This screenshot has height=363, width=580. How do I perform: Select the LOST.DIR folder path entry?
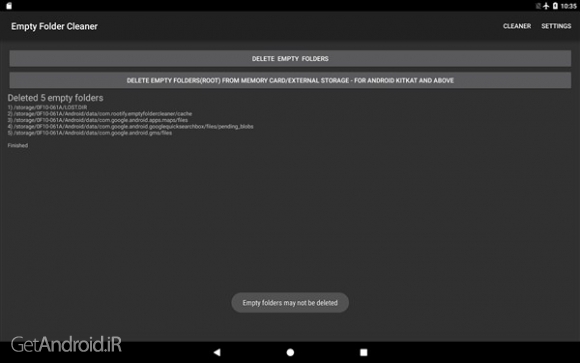[x=47, y=107]
